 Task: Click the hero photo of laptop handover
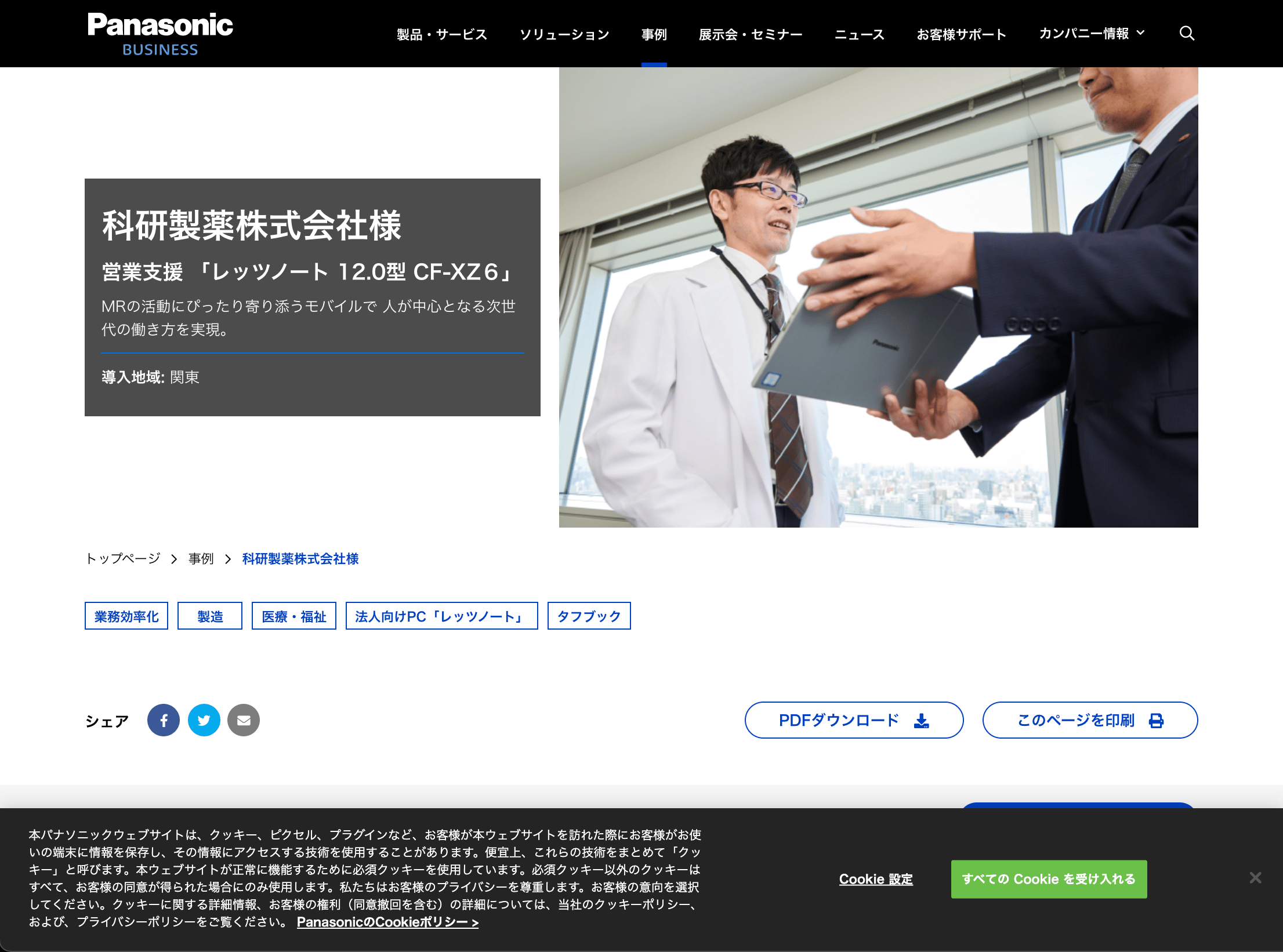tap(878, 297)
